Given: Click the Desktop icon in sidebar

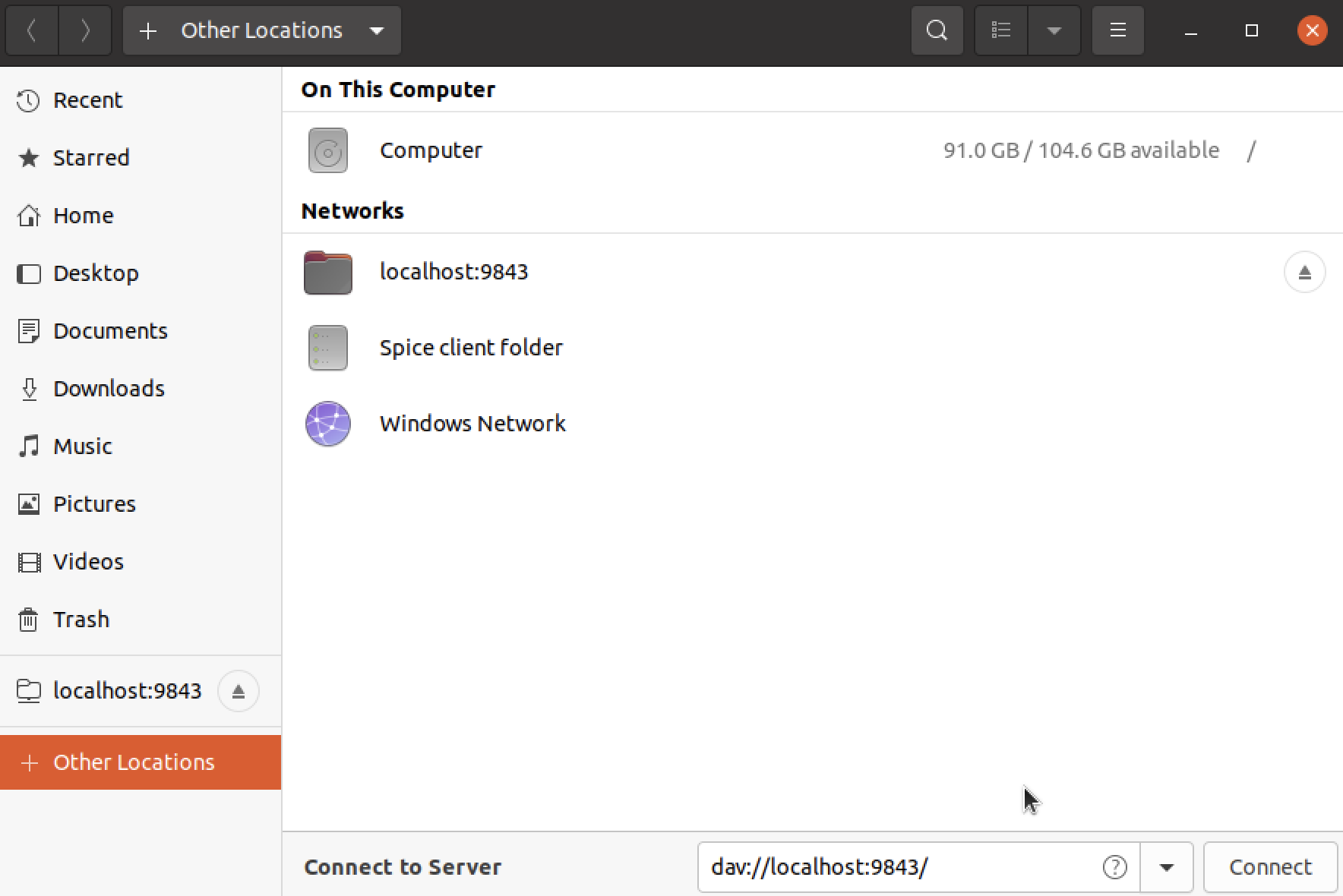Looking at the screenshot, I should pos(28,273).
